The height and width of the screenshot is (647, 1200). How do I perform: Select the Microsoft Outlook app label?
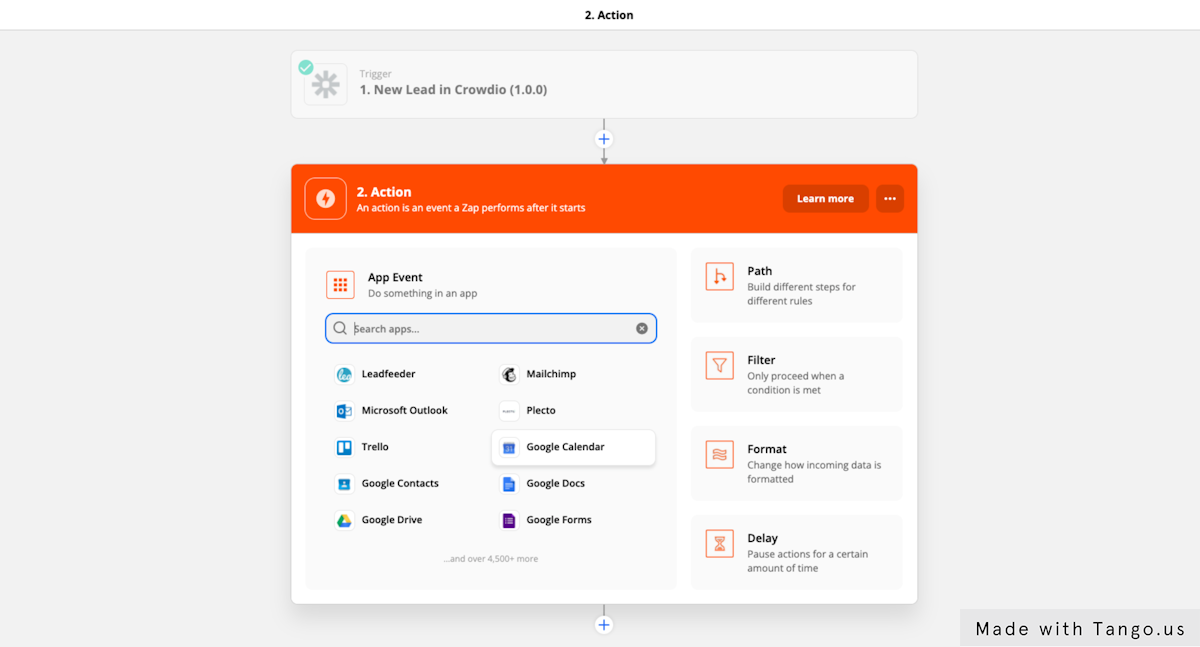coord(405,410)
